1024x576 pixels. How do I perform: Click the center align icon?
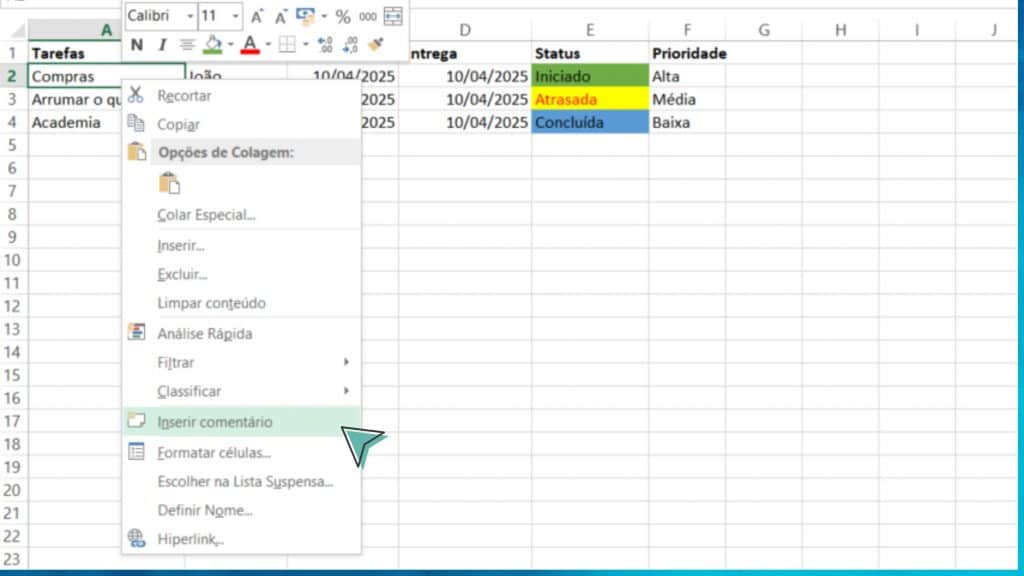pos(187,44)
